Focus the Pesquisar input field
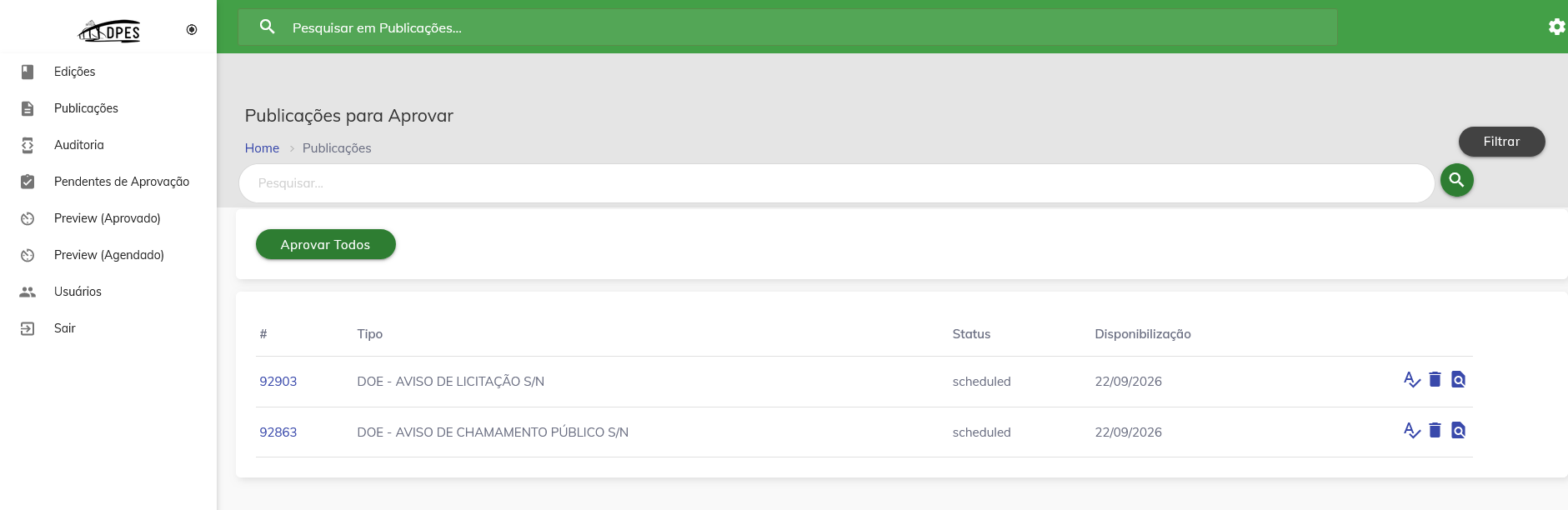1568x510 pixels. 836,183
